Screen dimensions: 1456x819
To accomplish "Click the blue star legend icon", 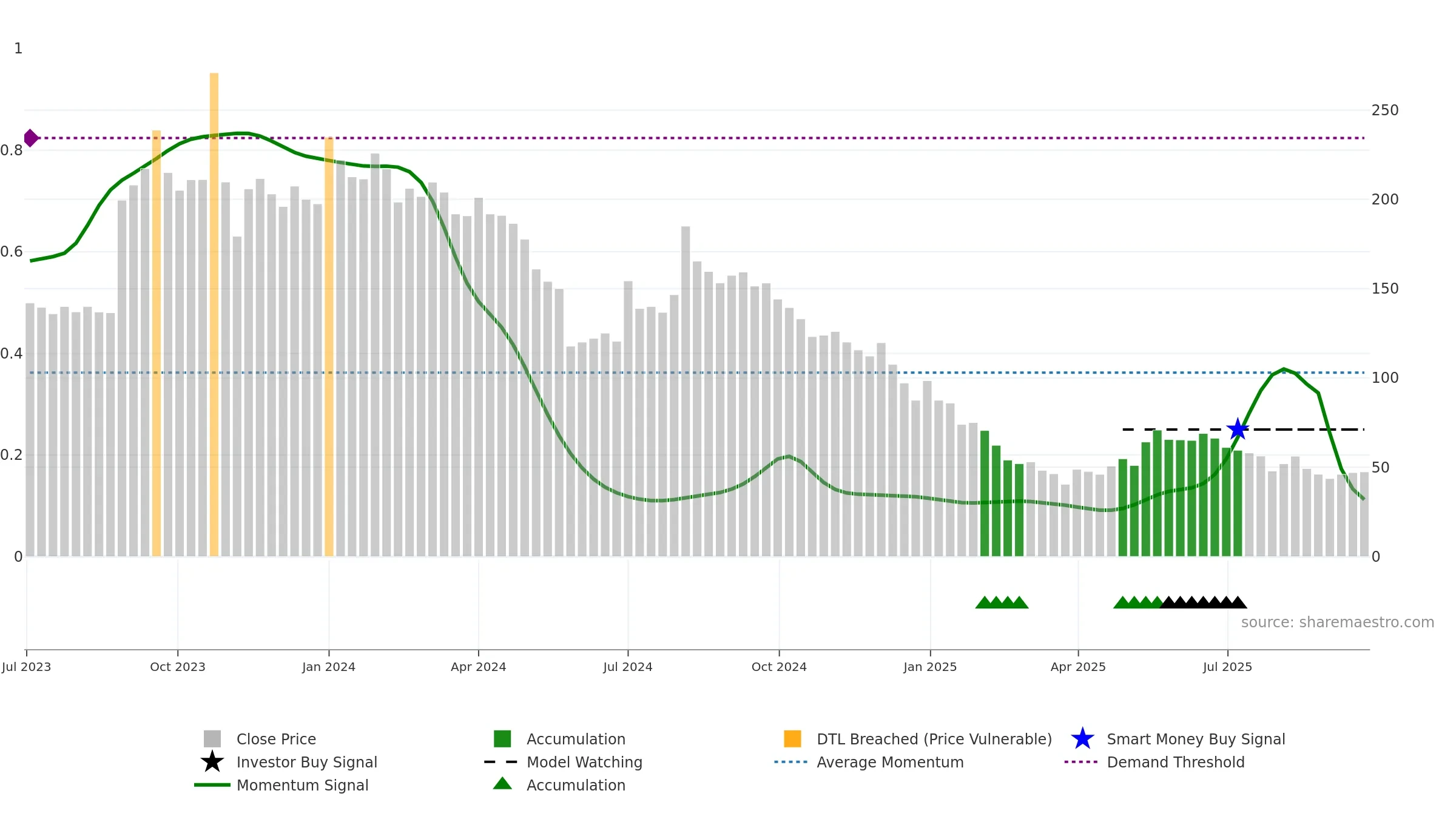I will click(1082, 739).
